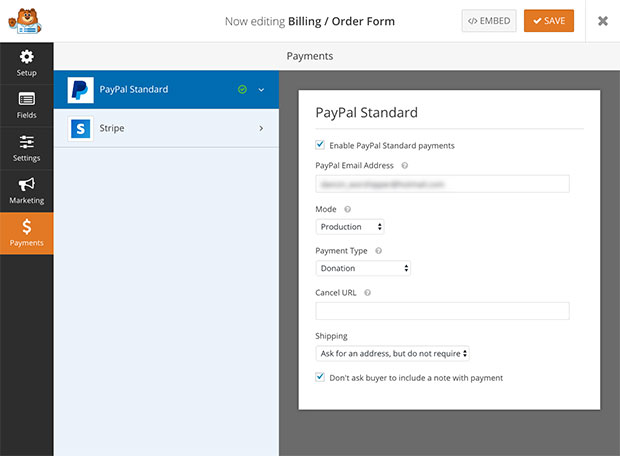
Task: Show help tooltip for Payment Type
Action: pos(378,251)
